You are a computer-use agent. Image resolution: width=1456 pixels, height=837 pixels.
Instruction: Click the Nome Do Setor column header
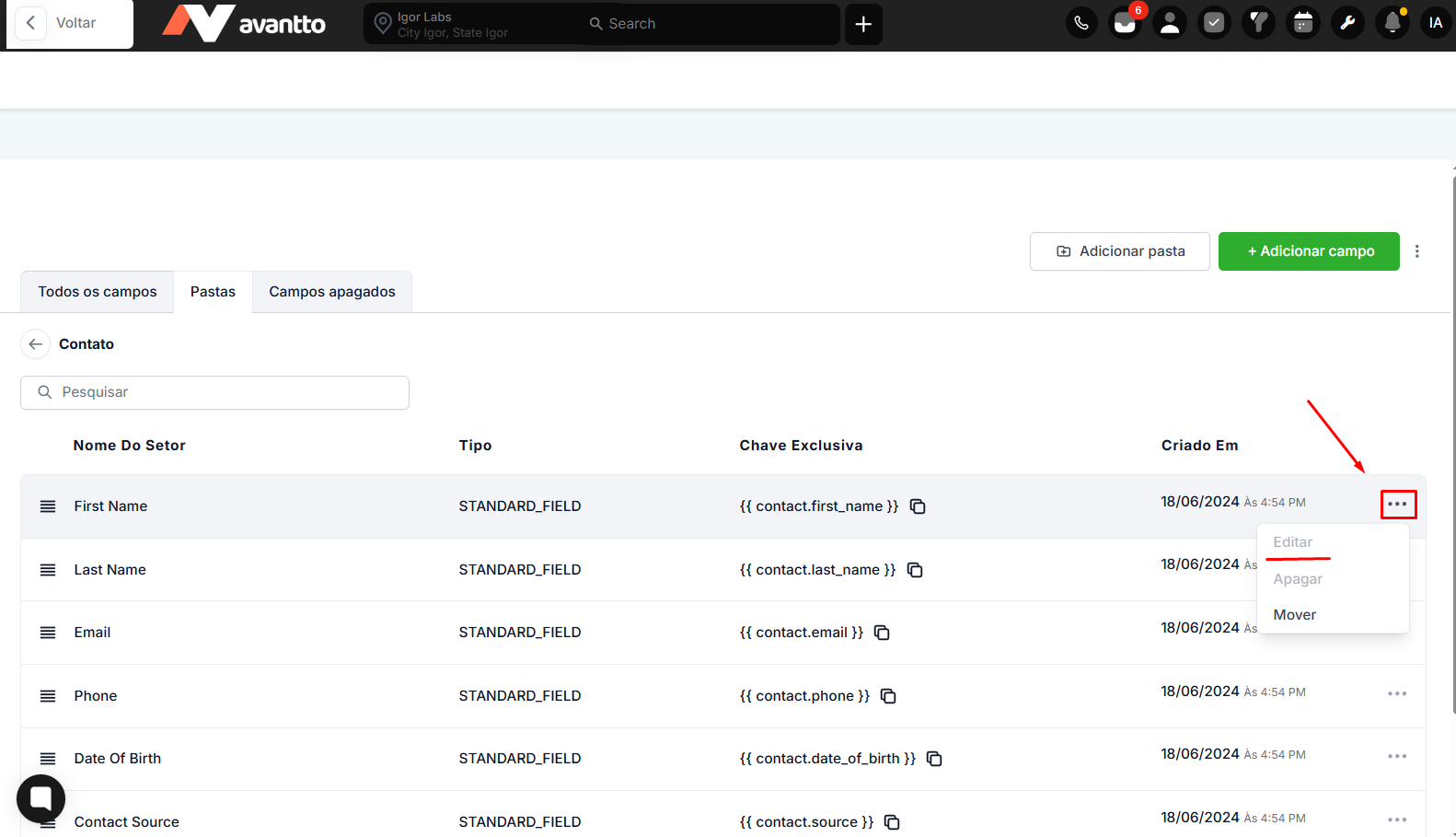pyautogui.click(x=130, y=446)
